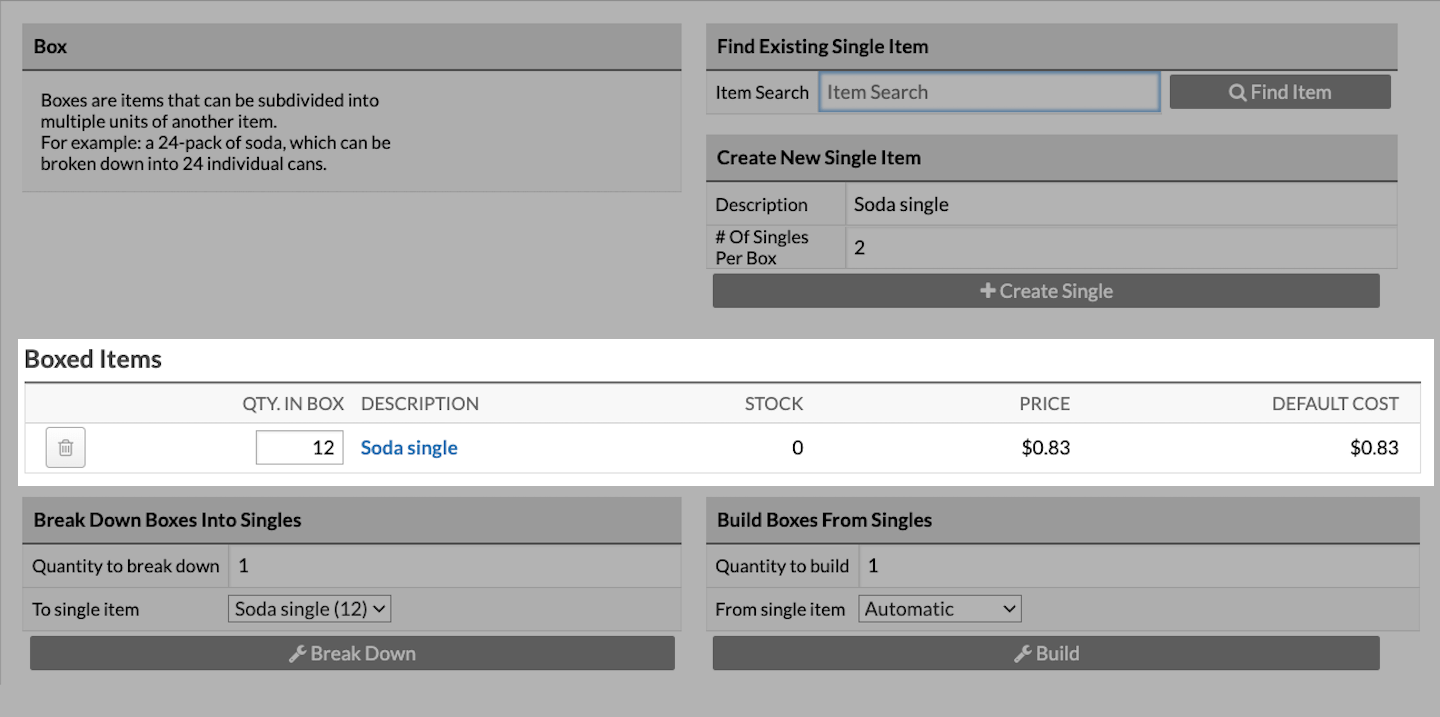
Task: Click the wrench icon on Break Down
Action: click(x=297, y=654)
